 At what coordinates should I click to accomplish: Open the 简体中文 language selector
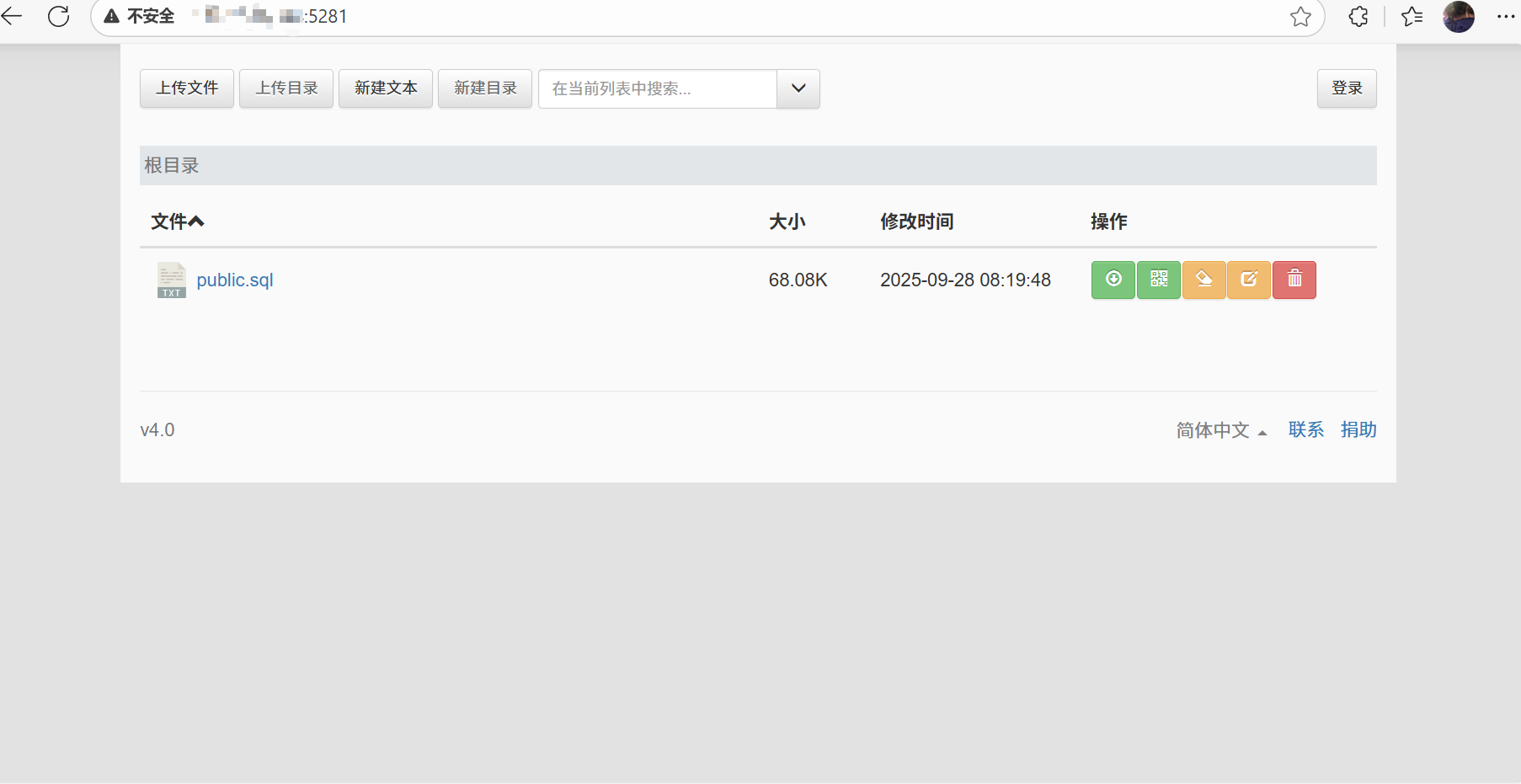1214,429
